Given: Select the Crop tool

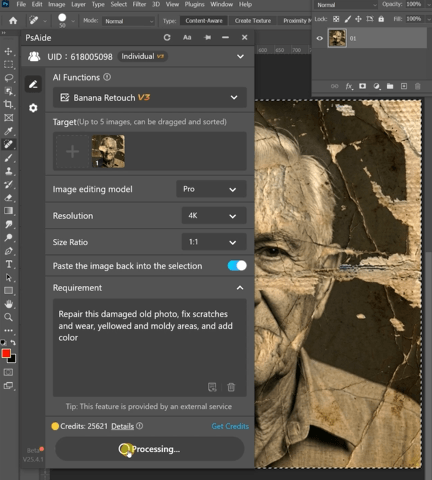Looking at the screenshot, I should (x=8, y=104).
